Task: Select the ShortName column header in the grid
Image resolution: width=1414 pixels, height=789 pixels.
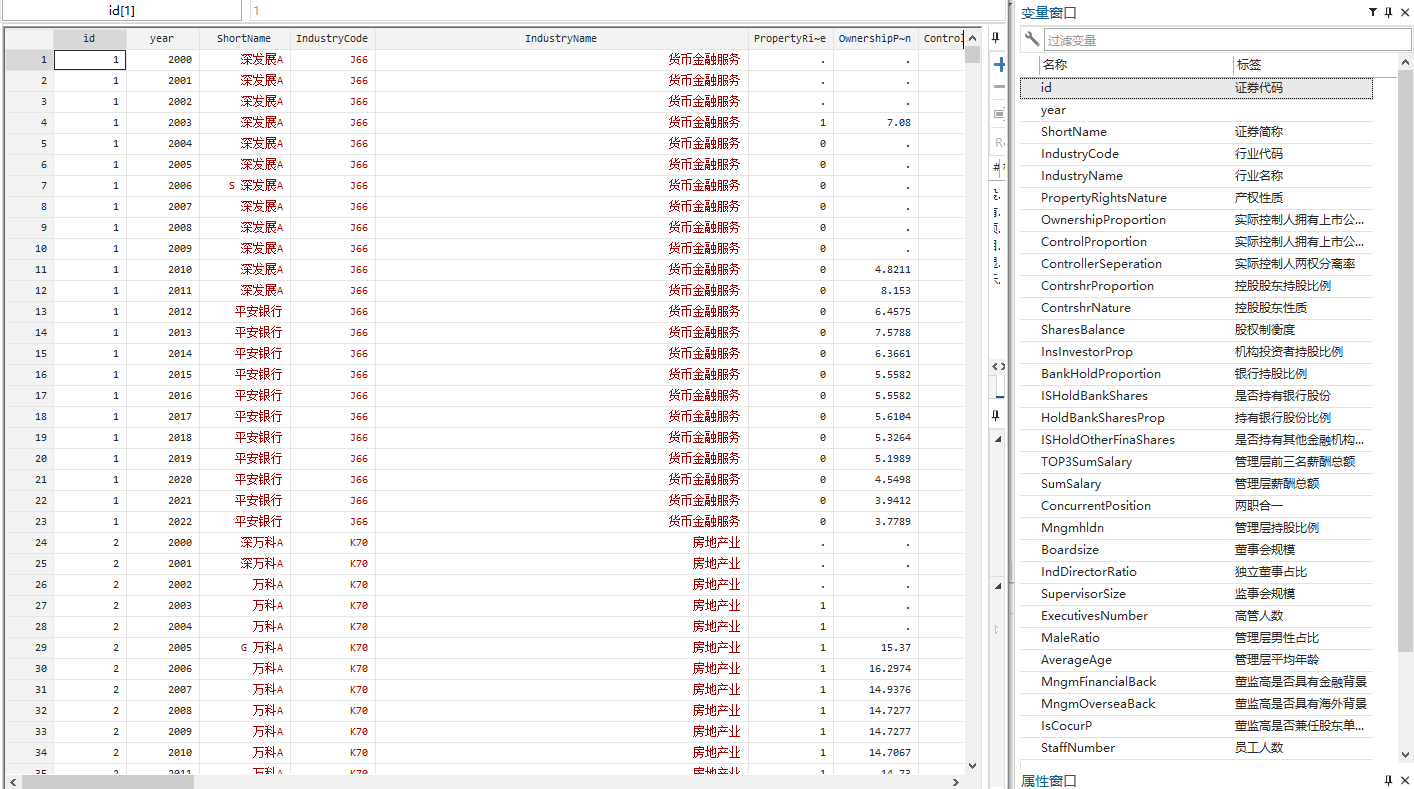Action: (x=244, y=38)
